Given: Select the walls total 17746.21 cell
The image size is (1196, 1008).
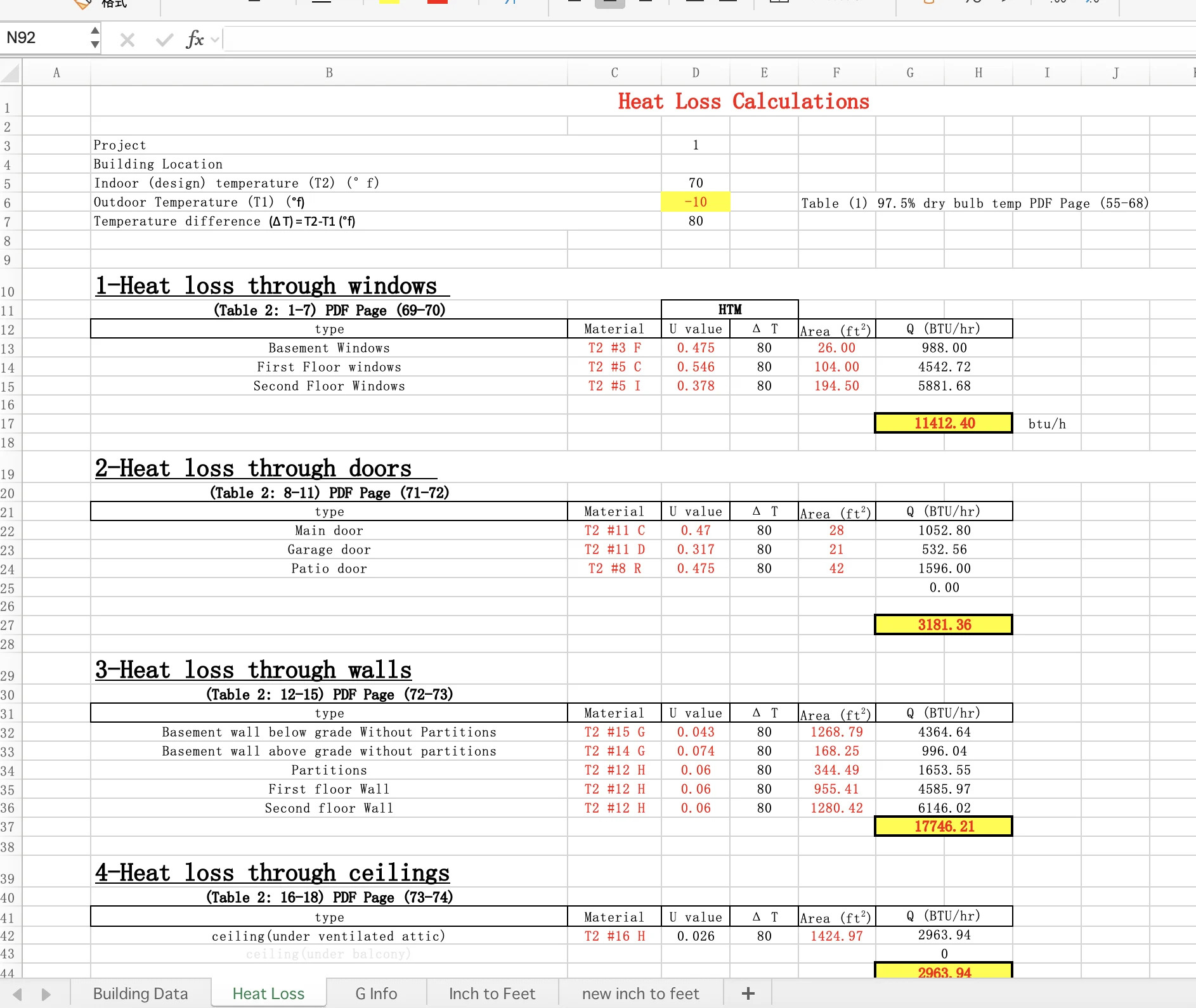Looking at the screenshot, I should [944, 827].
